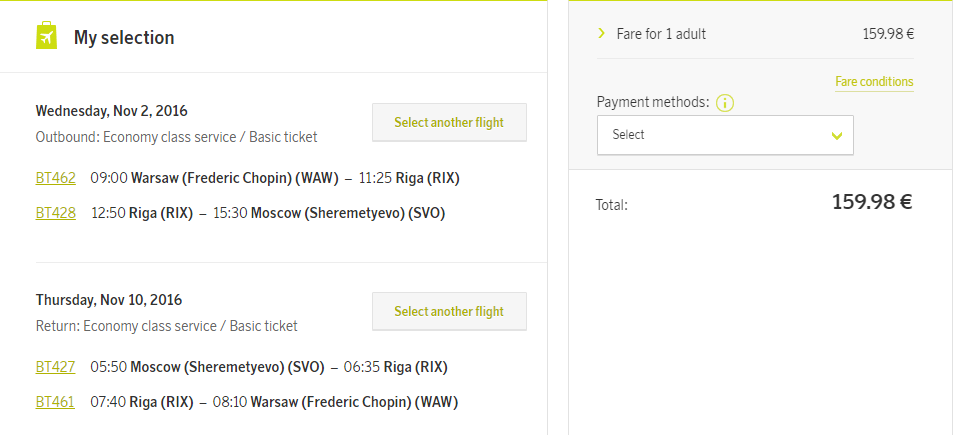Select another flight for the outbound trip
Image resolution: width=958 pixels, height=435 pixels.
coord(449,122)
